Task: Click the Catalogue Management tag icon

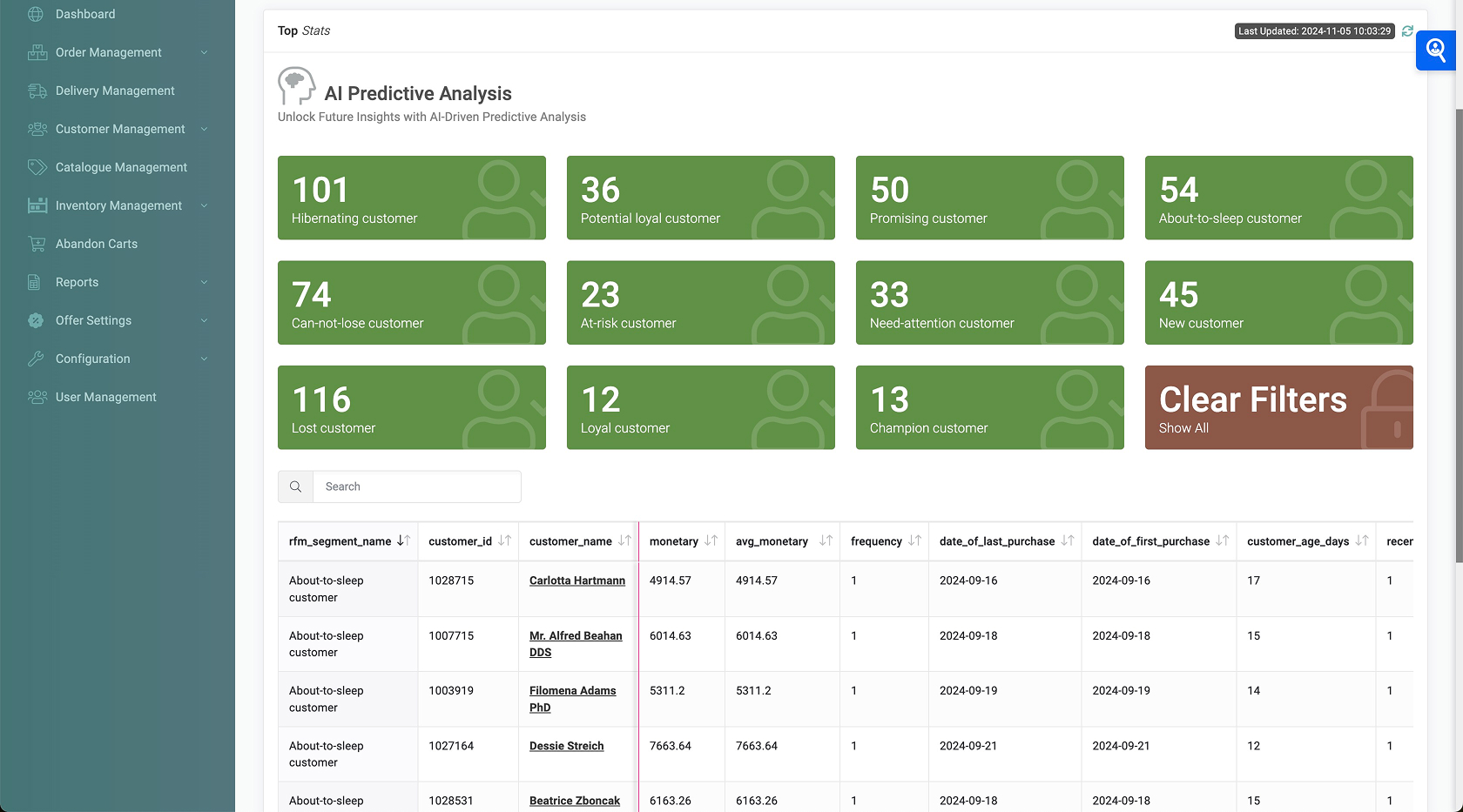Action: tap(37, 167)
